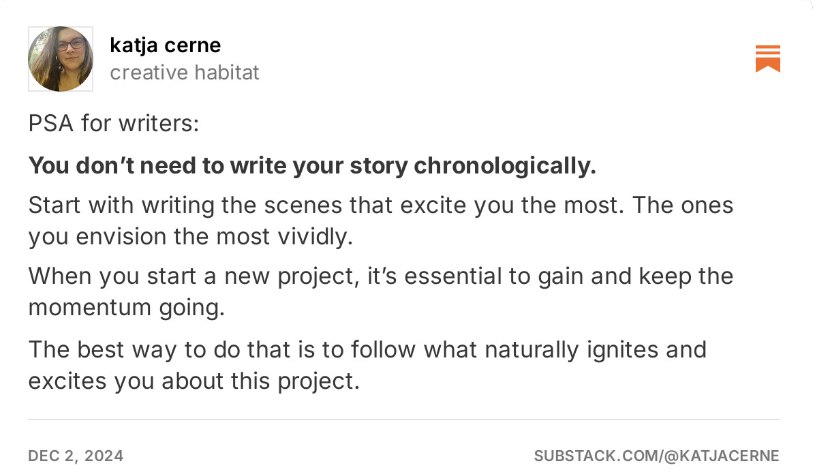
Task: Open katja cerne's profile photo
Action: point(61,59)
